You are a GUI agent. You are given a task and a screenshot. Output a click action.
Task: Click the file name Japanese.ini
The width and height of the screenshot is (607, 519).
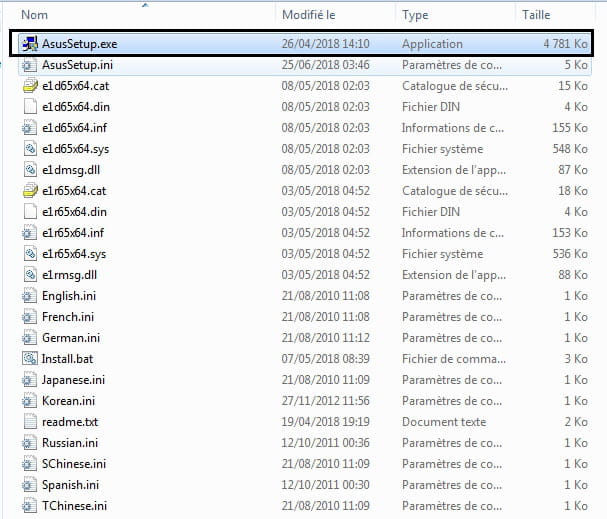pyautogui.click(x=73, y=380)
